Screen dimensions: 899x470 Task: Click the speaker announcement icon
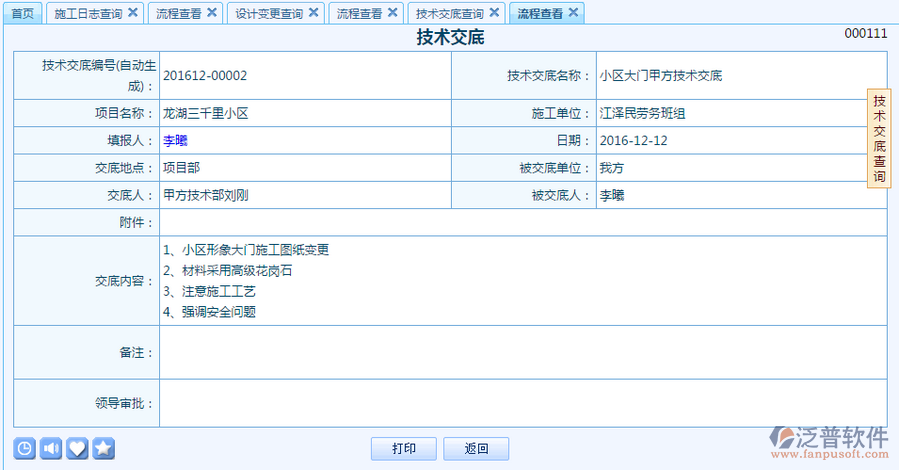point(51,448)
